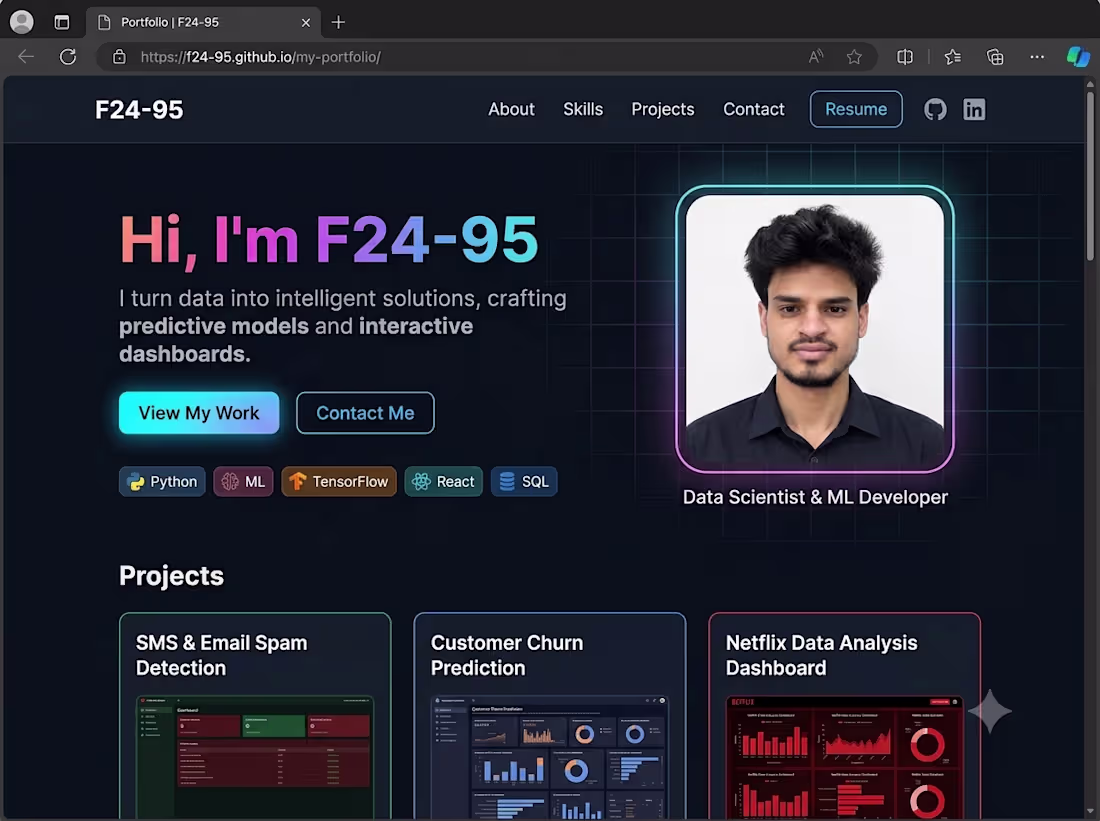Open the tab actions menu icon
The width and height of the screenshot is (1100, 821).
(x=62, y=22)
